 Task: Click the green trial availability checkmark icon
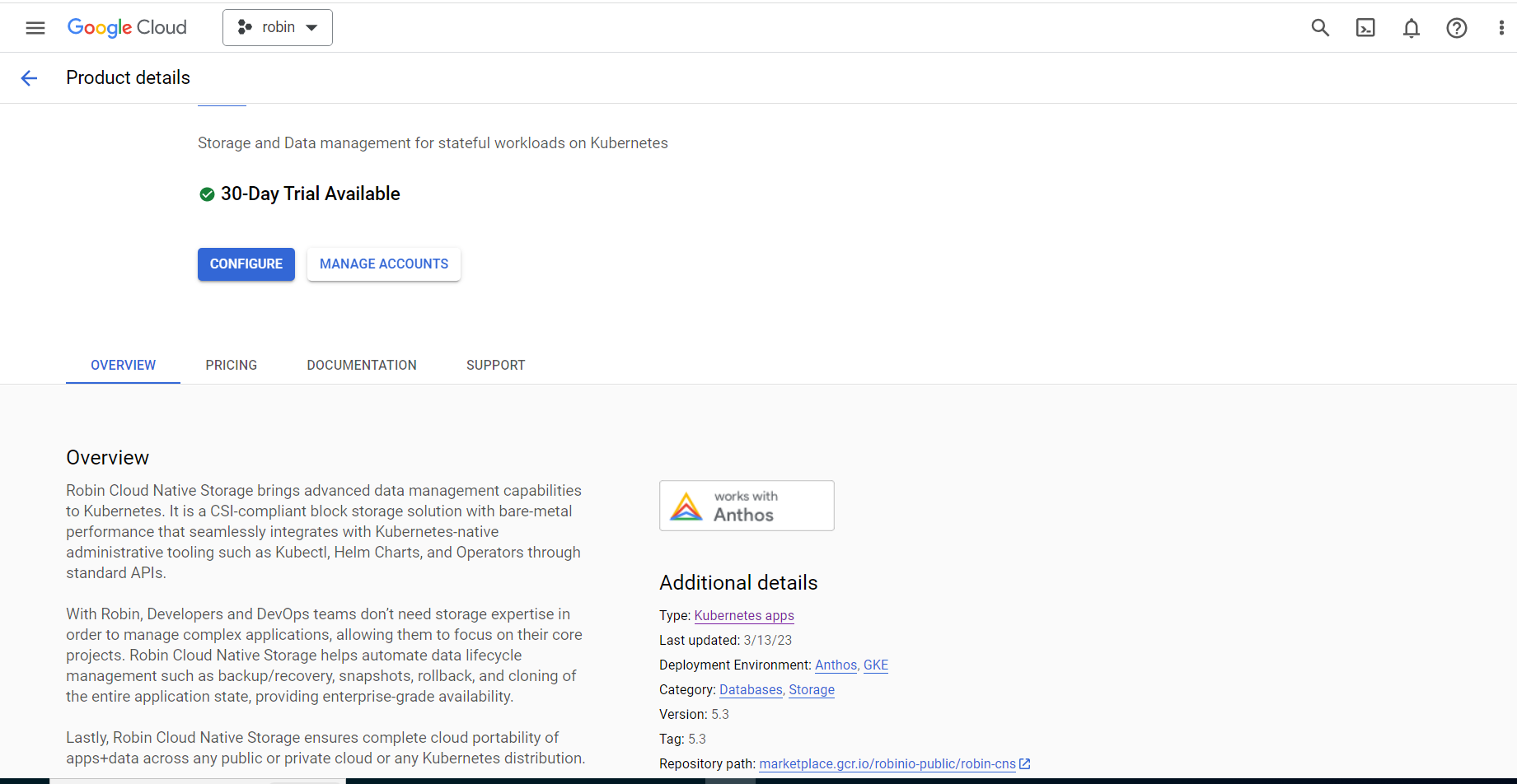207,194
